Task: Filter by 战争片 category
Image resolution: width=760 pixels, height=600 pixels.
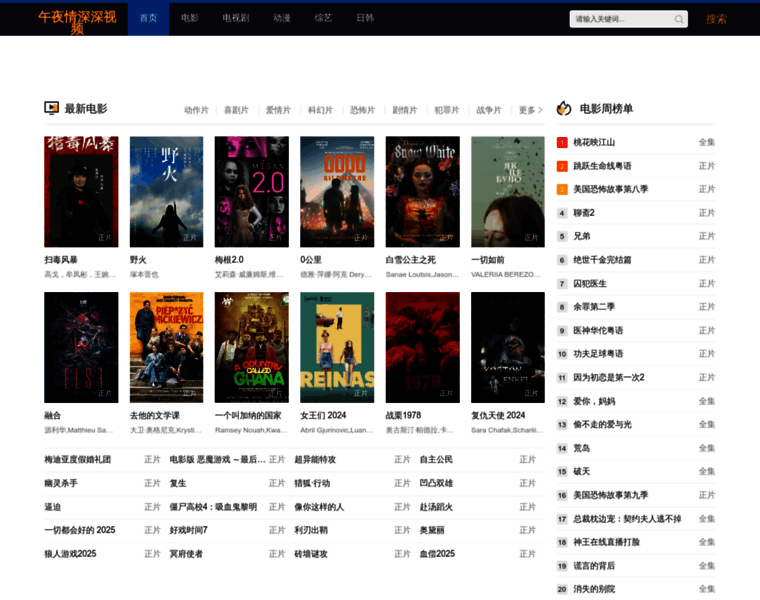Action: [489, 110]
